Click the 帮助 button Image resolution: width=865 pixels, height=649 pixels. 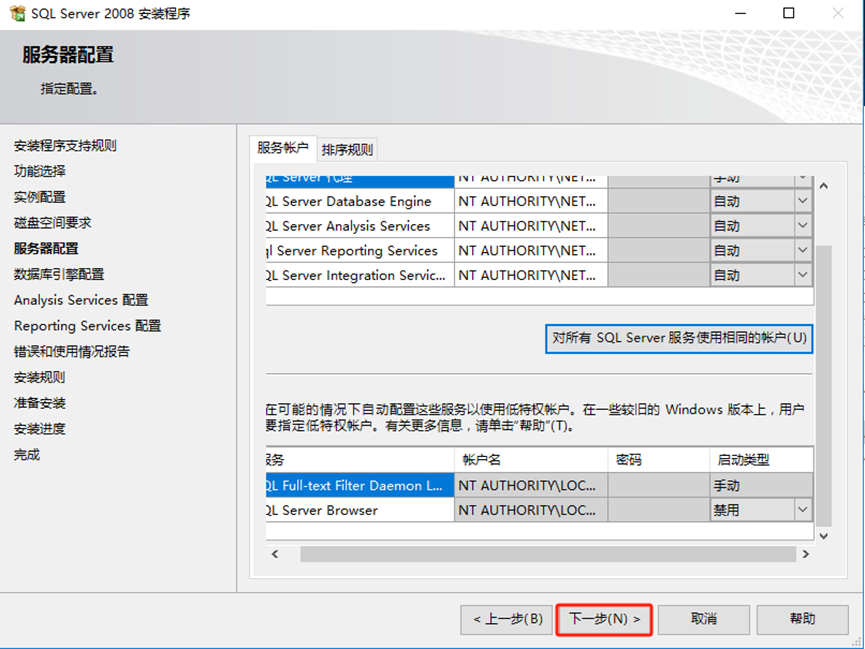pos(802,619)
